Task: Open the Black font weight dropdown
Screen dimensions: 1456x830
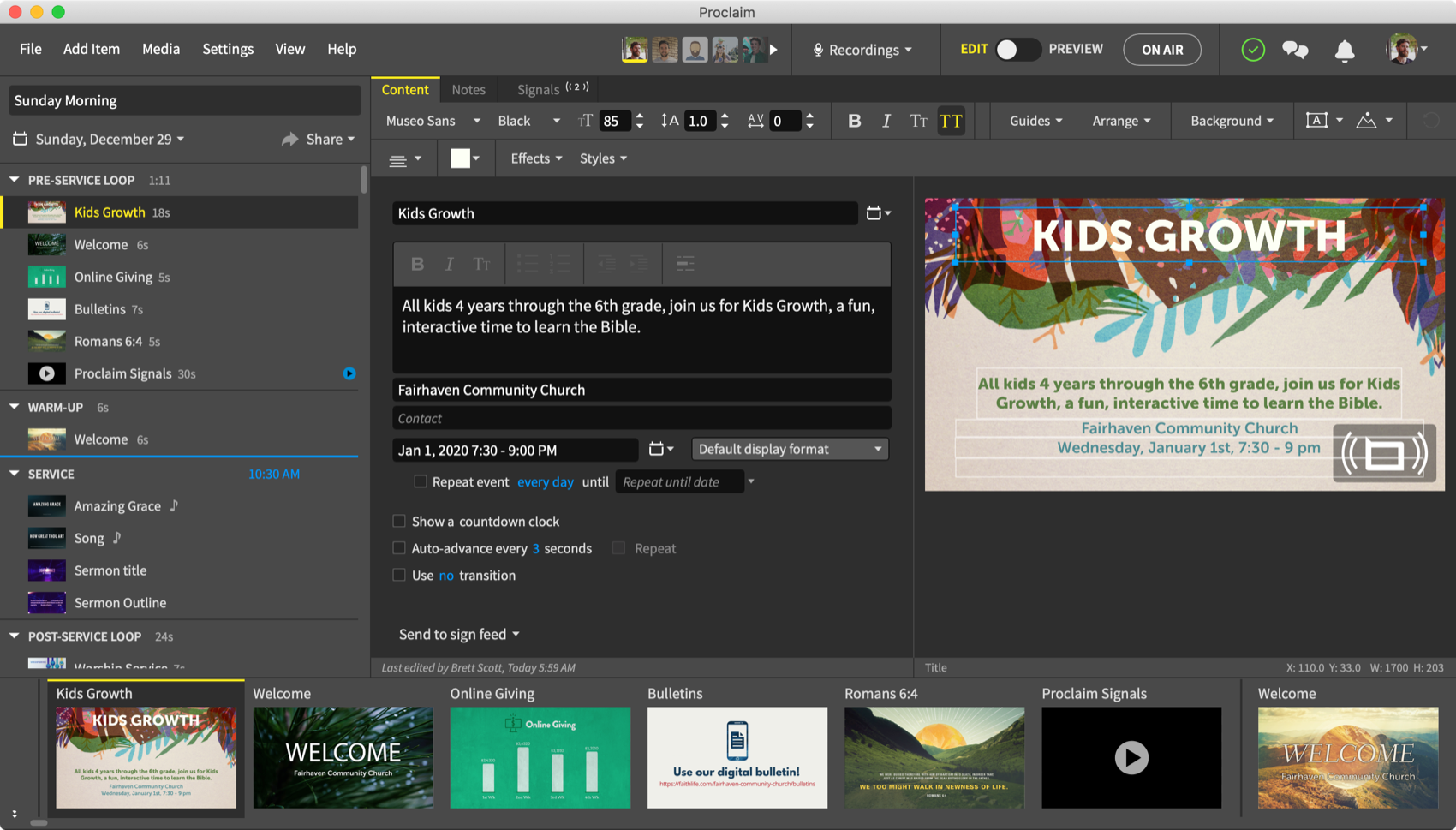Action: tap(528, 121)
